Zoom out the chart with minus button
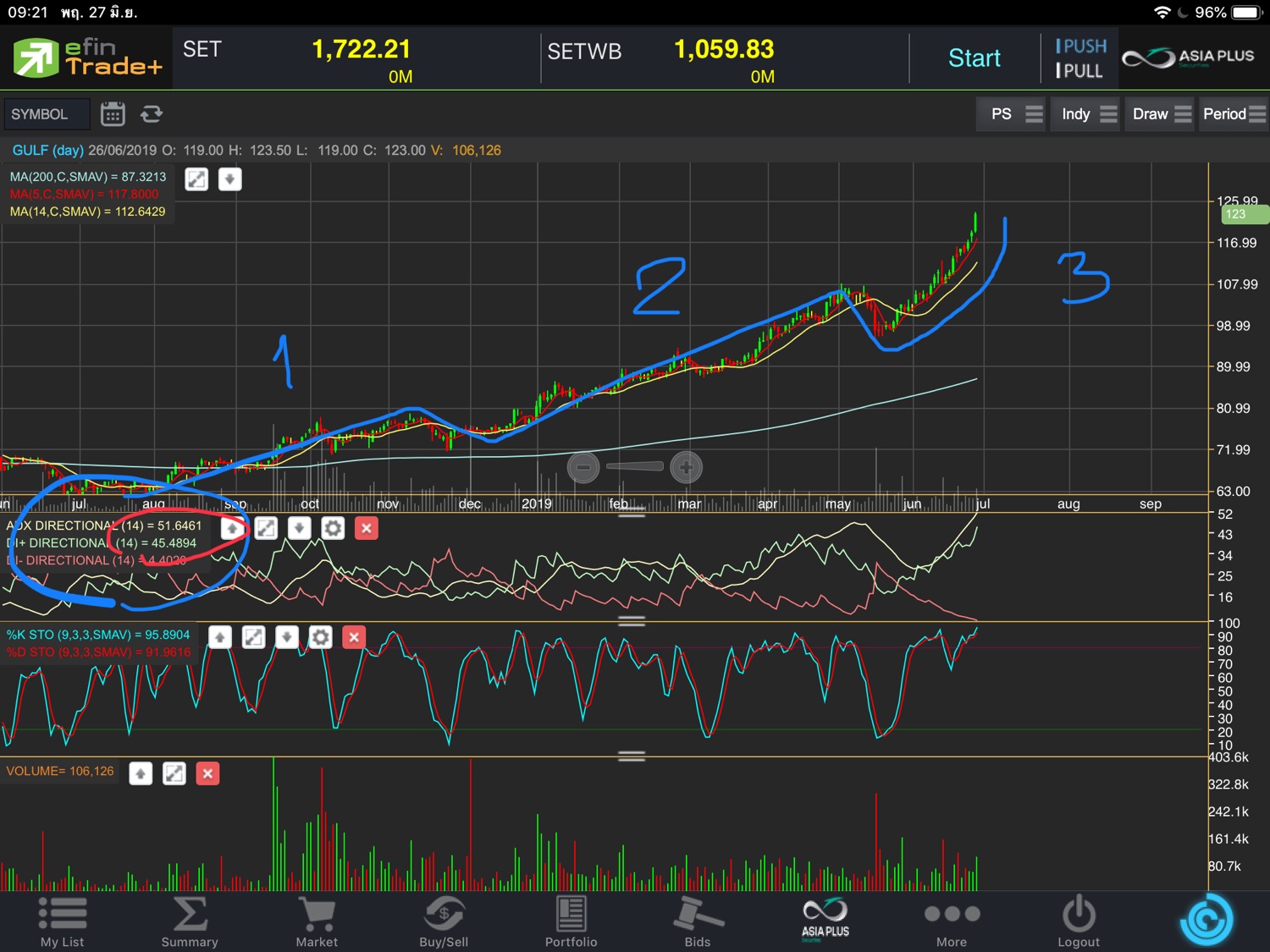The width and height of the screenshot is (1270, 952). (583, 466)
